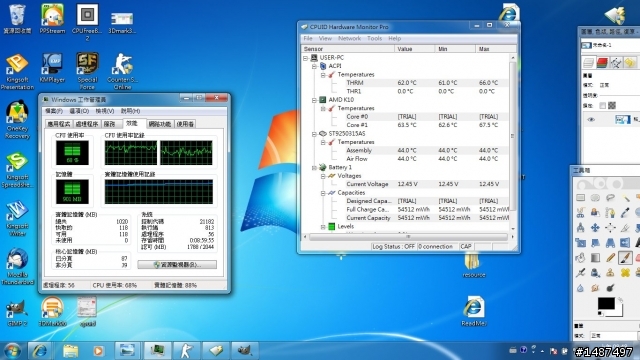Select the Free Select lasso tool

(x=610, y=198)
